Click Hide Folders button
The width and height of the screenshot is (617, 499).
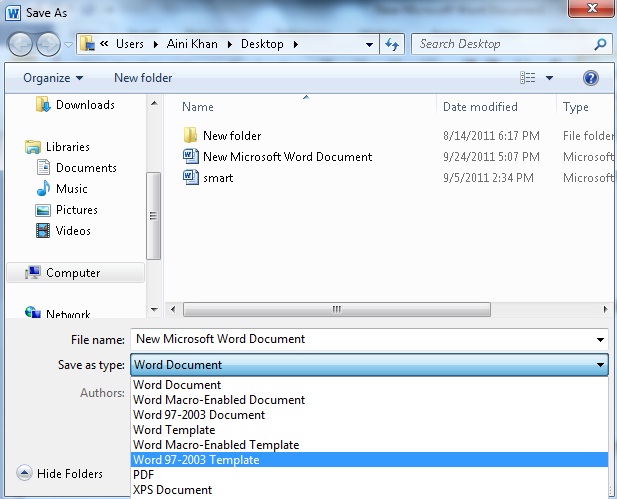pos(60,474)
